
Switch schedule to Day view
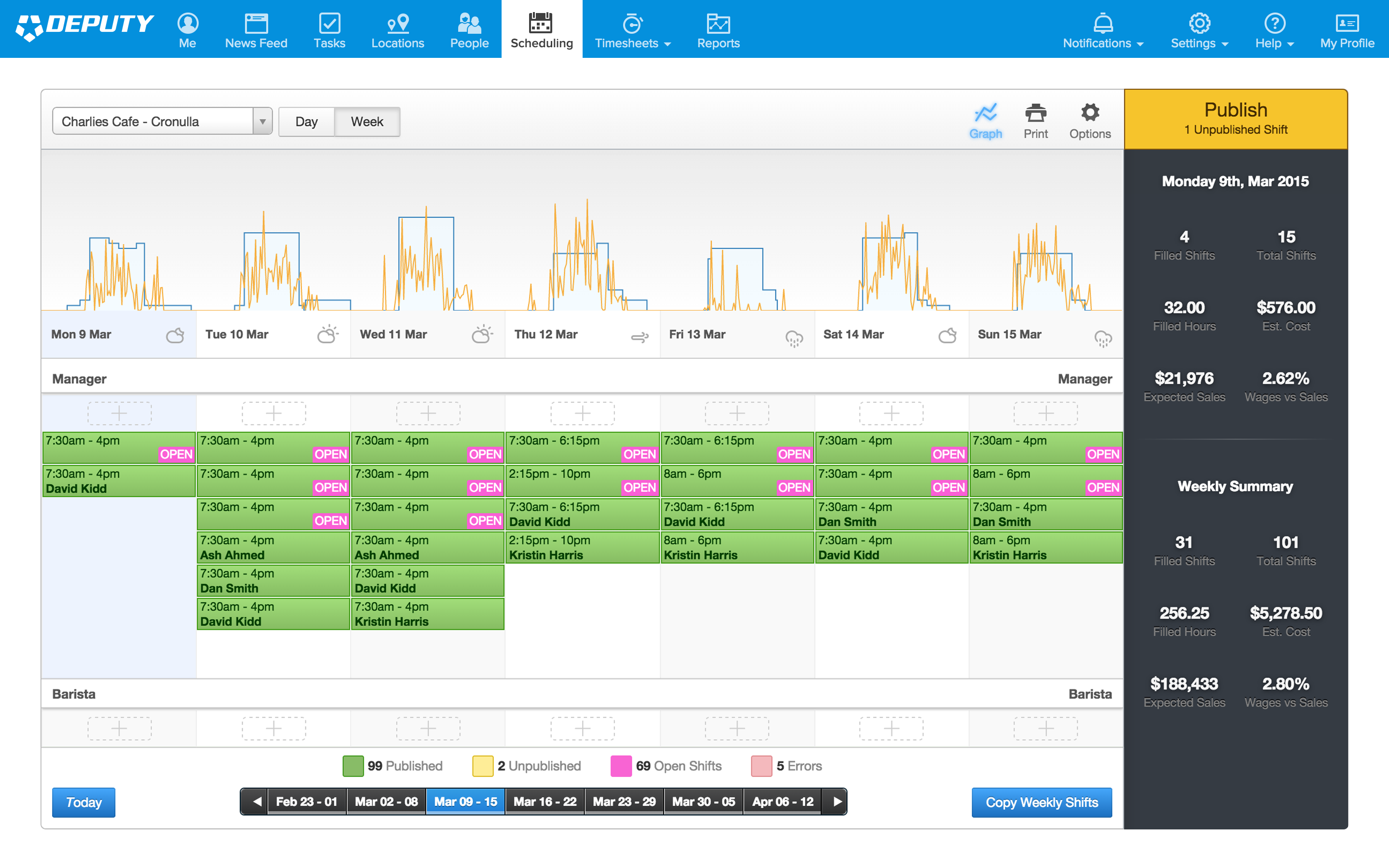click(x=307, y=122)
